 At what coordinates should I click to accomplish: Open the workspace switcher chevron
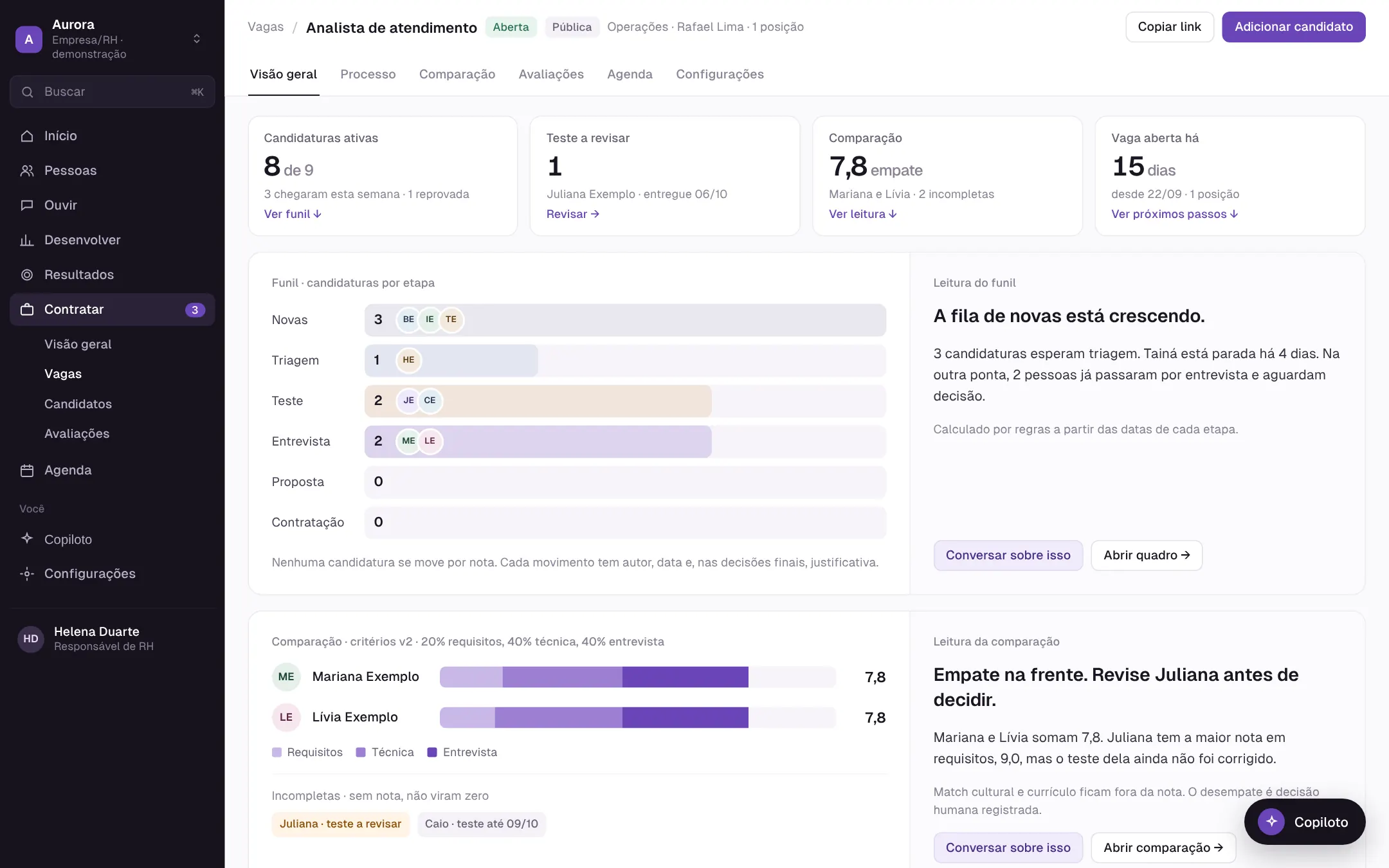(x=197, y=39)
